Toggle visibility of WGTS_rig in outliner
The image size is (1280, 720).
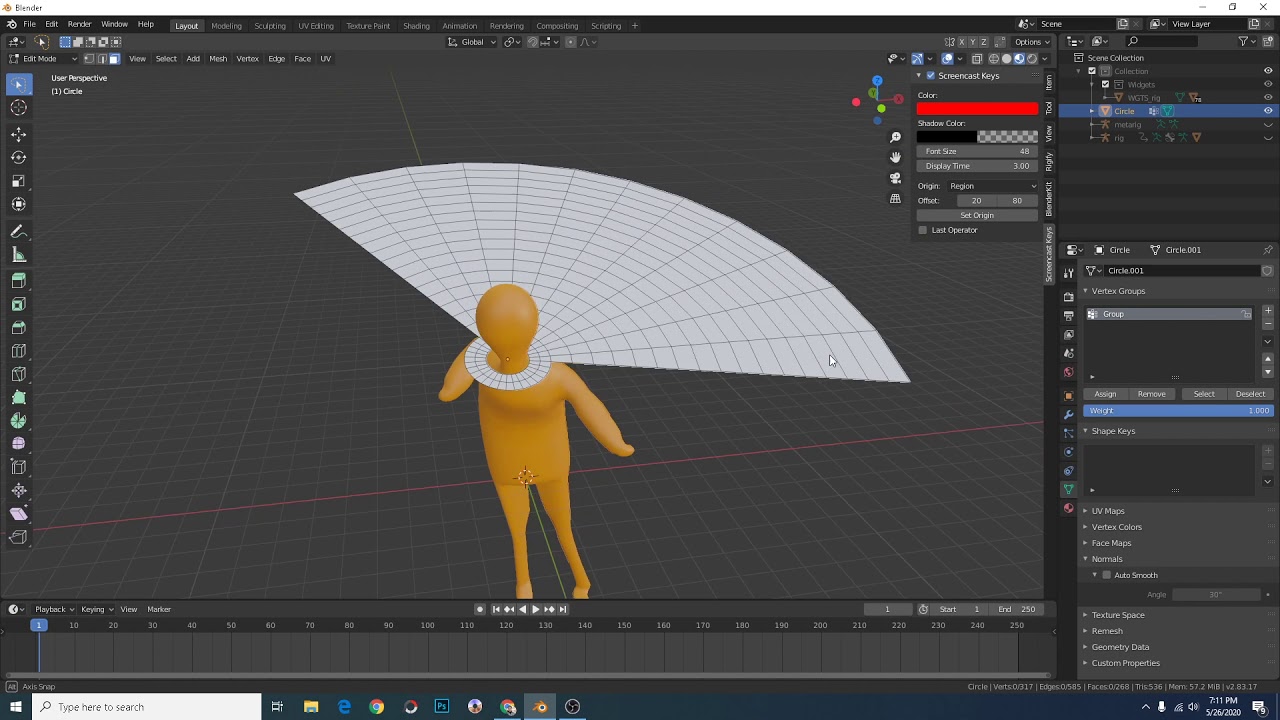[1268, 98]
